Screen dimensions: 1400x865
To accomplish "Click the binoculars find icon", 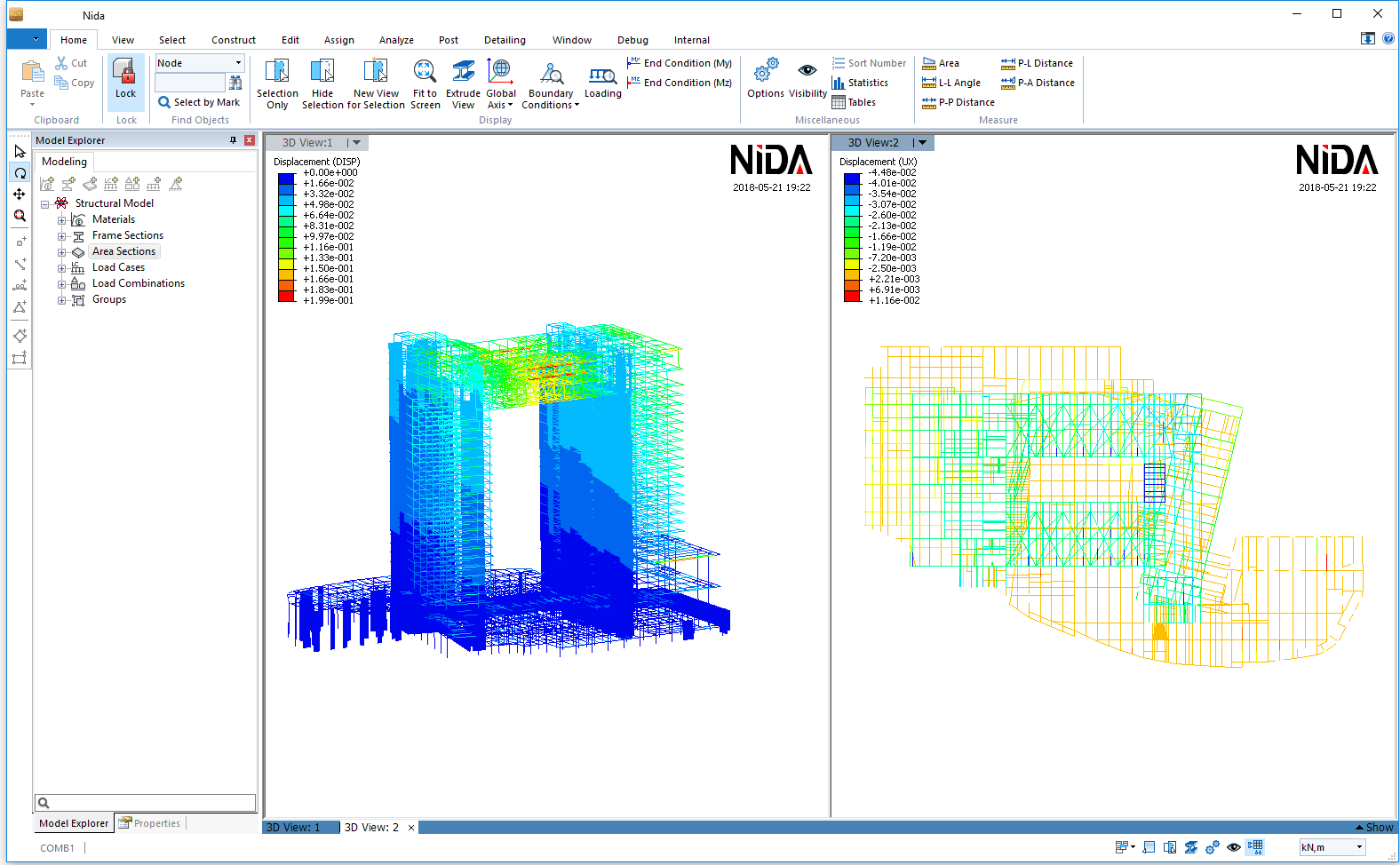I will point(235,83).
